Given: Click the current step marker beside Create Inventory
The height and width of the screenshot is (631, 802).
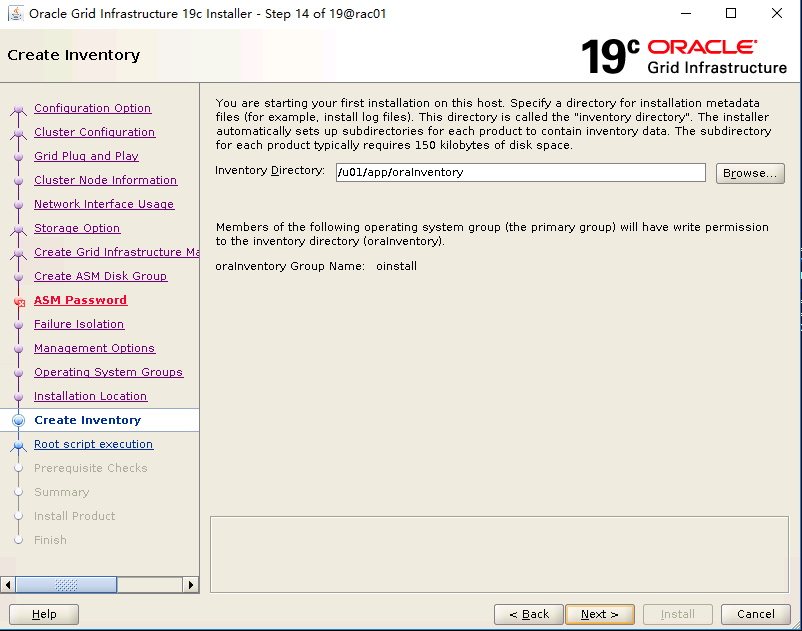Looking at the screenshot, I should (x=18, y=420).
